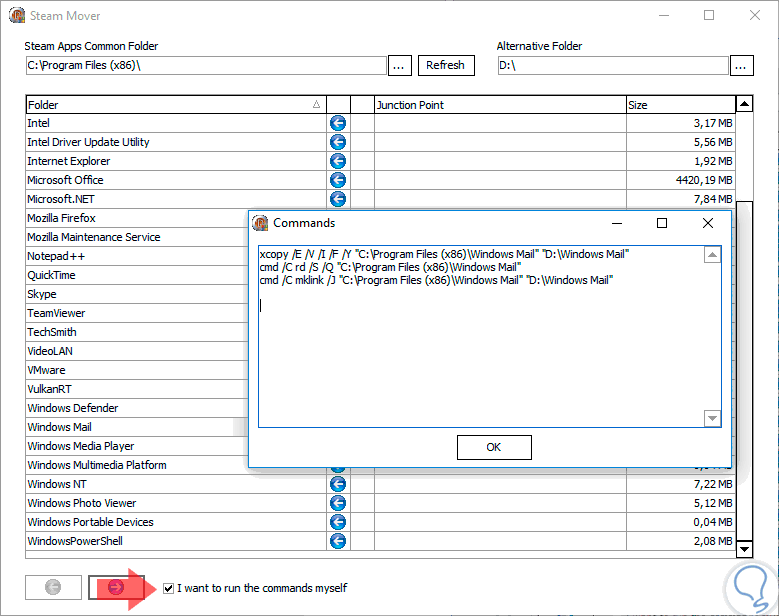The width and height of the screenshot is (779, 616).
Task: Select Windows Mail folder row
Action: (x=137, y=427)
